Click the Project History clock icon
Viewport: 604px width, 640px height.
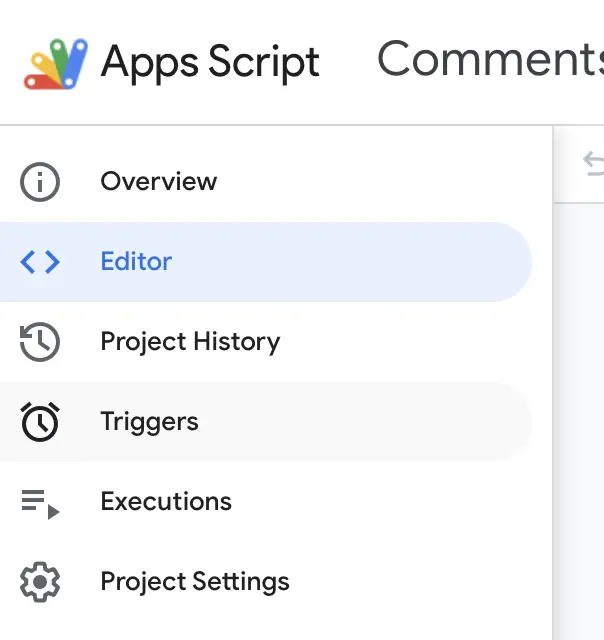click(x=40, y=342)
